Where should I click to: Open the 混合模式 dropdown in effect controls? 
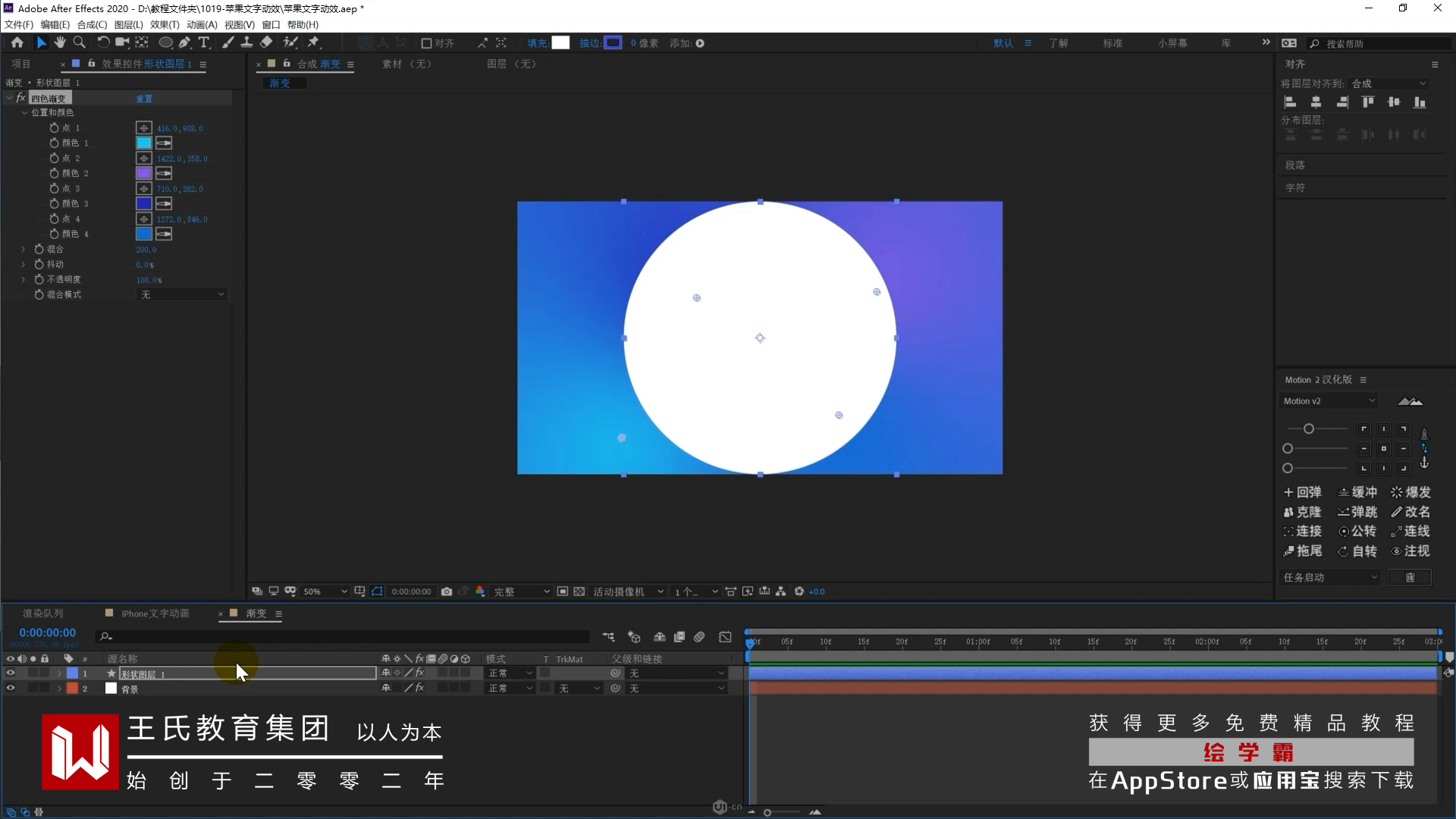(x=182, y=294)
